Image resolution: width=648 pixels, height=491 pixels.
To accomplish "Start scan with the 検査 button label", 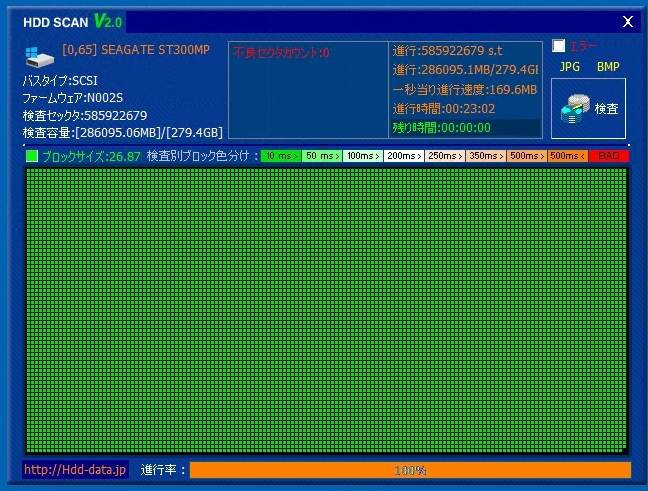I will [606, 109].
